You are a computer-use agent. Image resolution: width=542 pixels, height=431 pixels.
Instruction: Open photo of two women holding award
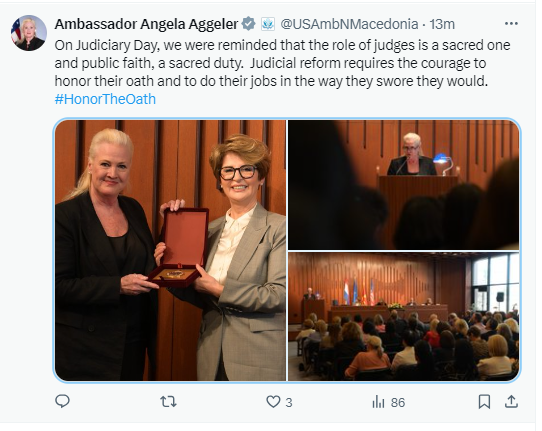[170, 250]
